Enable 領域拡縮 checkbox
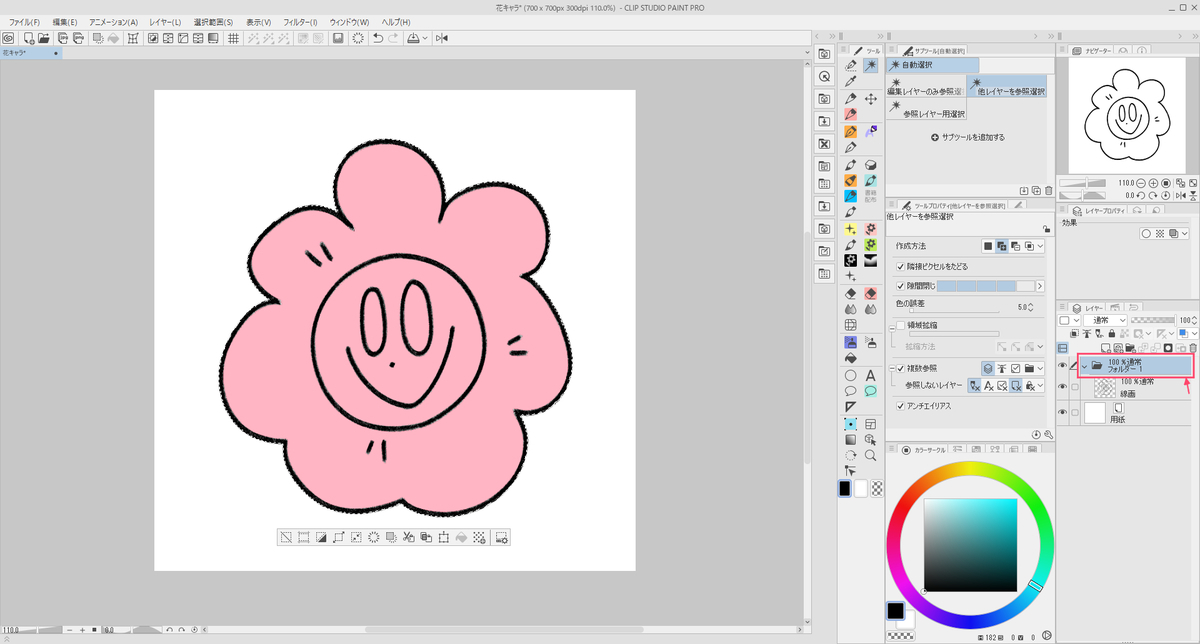 tap(901, 325)
